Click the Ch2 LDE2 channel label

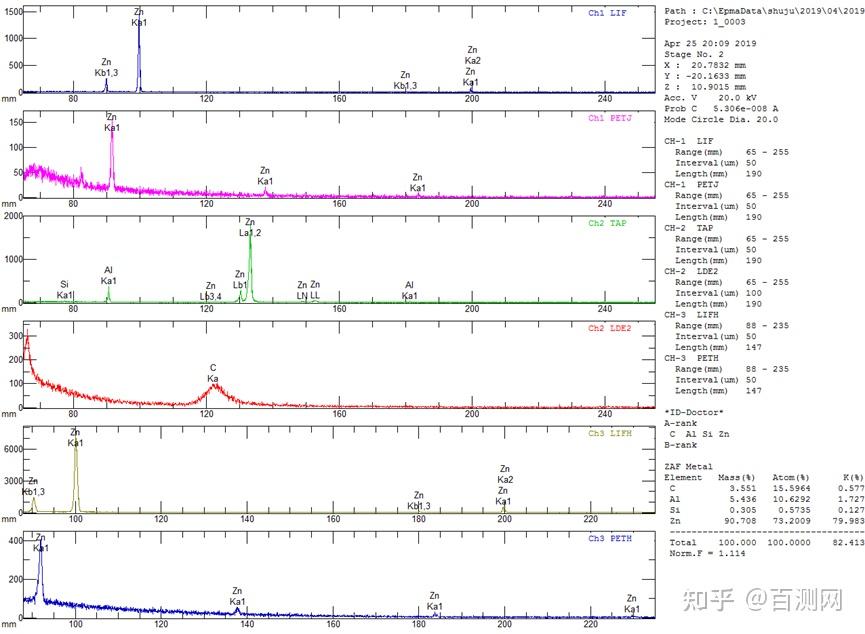[610, 328]
